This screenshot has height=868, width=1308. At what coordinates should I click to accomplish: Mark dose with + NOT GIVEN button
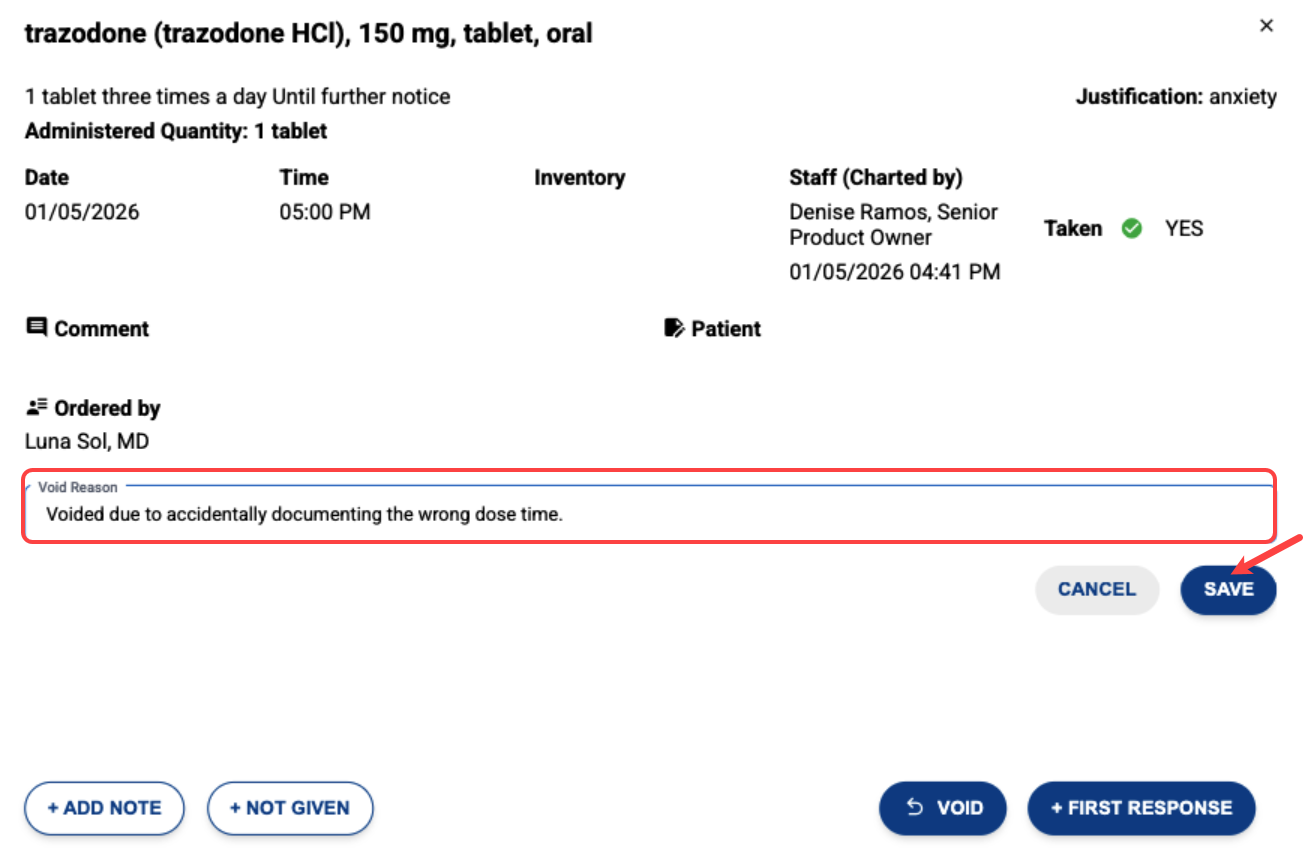tap(290, 808)
